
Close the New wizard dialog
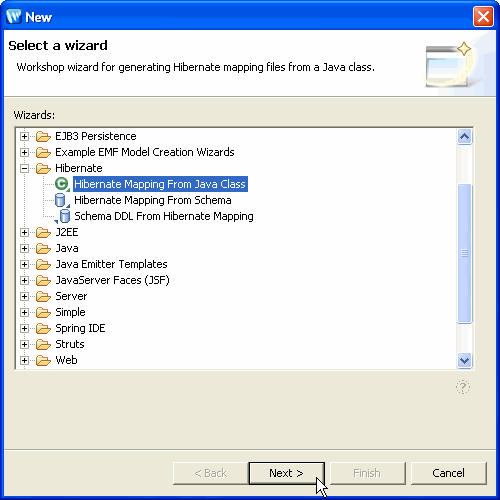coord(483,16)
